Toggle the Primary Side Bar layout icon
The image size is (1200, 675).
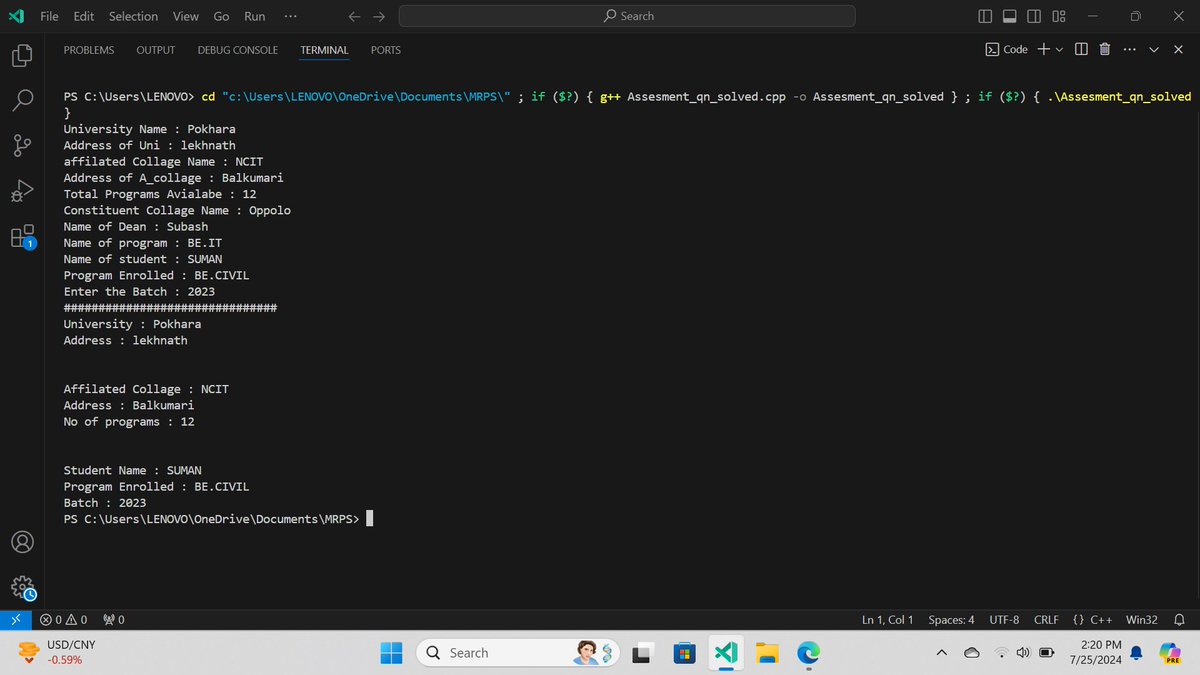(x=986, y=16)
